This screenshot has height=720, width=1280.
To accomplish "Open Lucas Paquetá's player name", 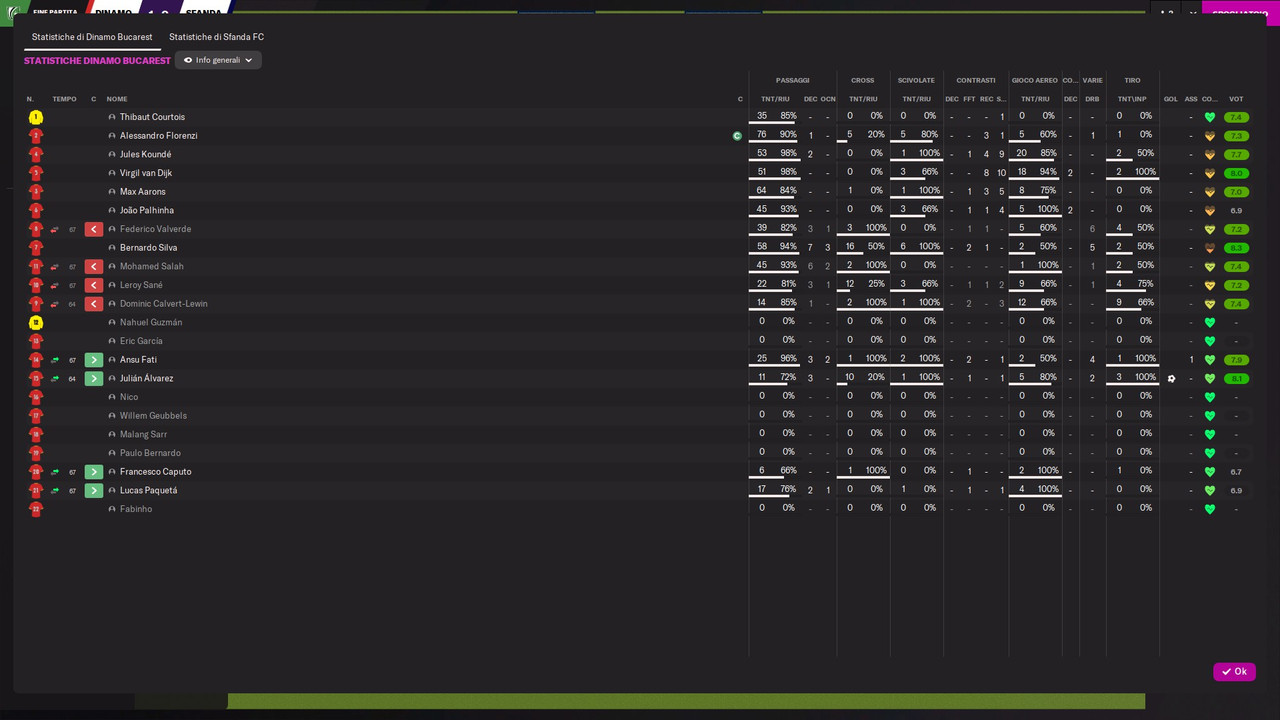I will (x=148, y=491).
